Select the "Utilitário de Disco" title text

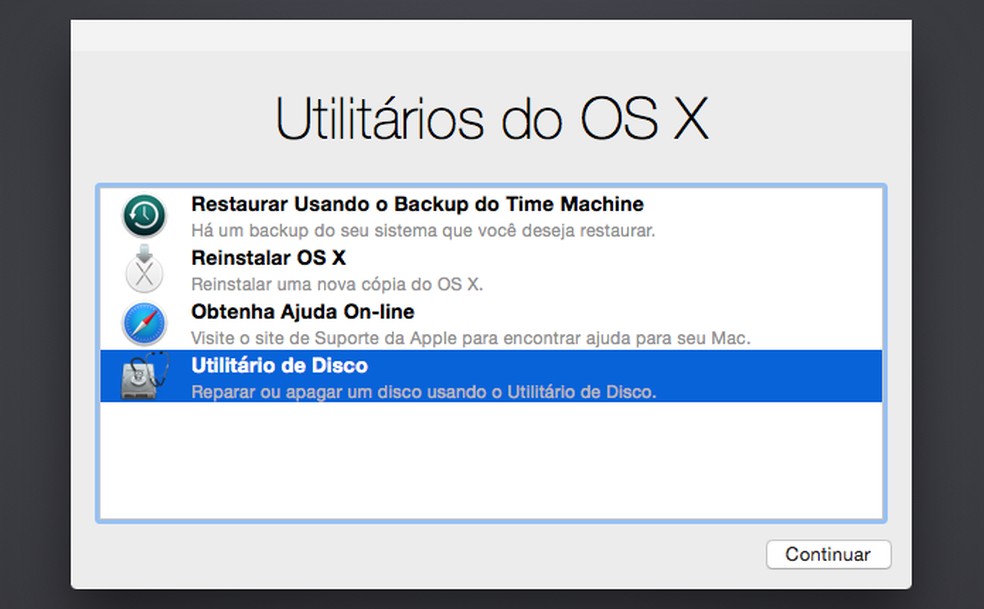(279, 366)
